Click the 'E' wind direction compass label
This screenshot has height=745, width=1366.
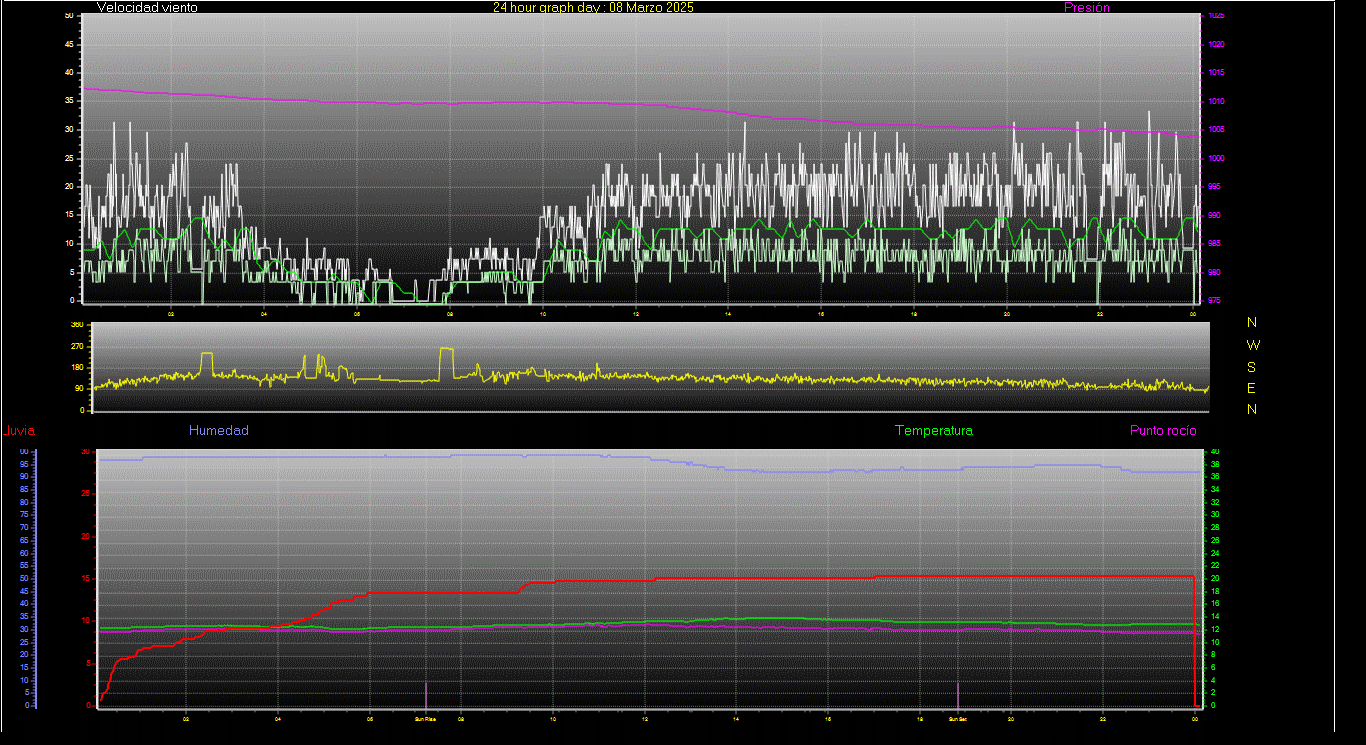click(x=1252, y=388)
